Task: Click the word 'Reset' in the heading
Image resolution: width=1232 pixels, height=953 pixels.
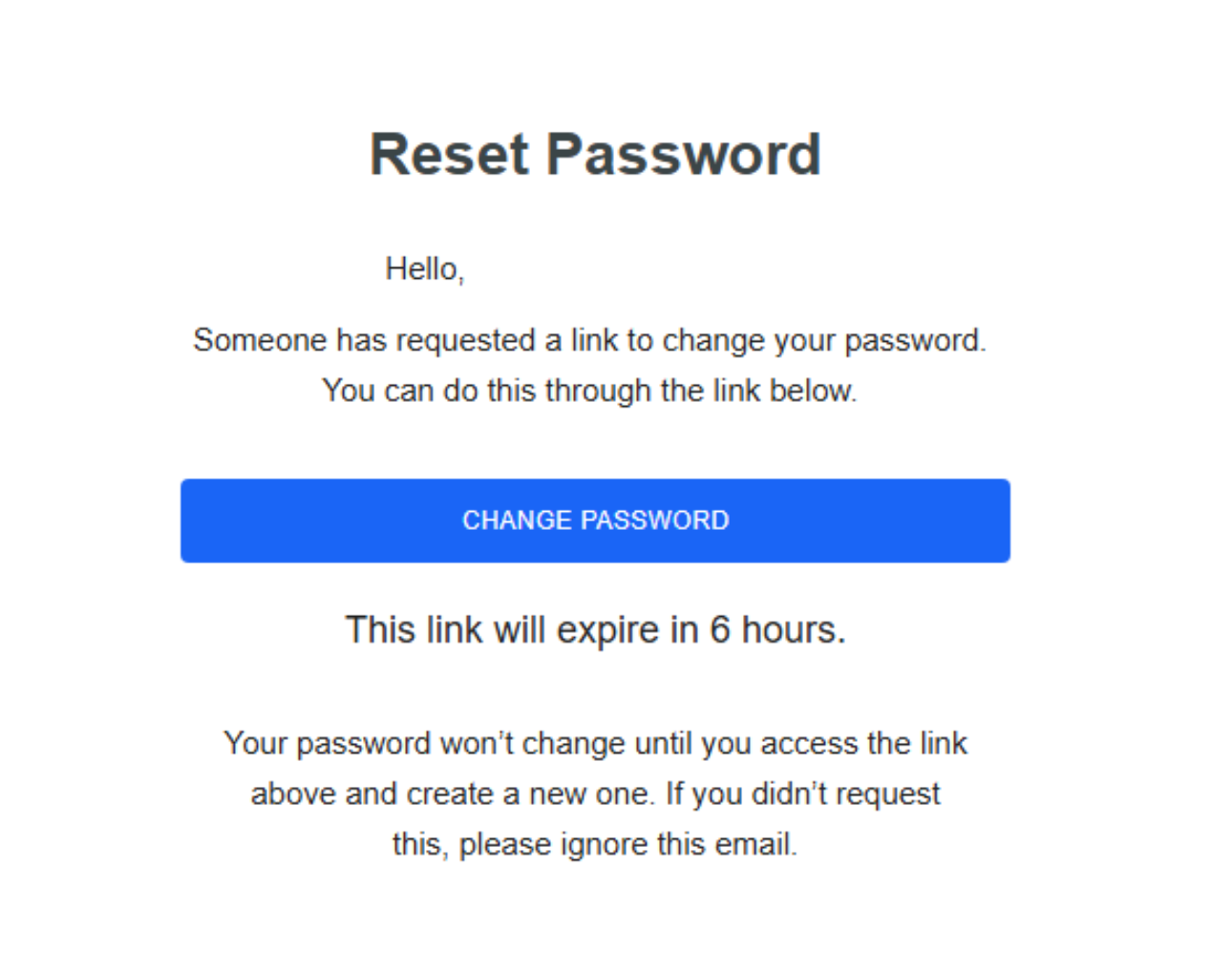Action: (449, 154)
